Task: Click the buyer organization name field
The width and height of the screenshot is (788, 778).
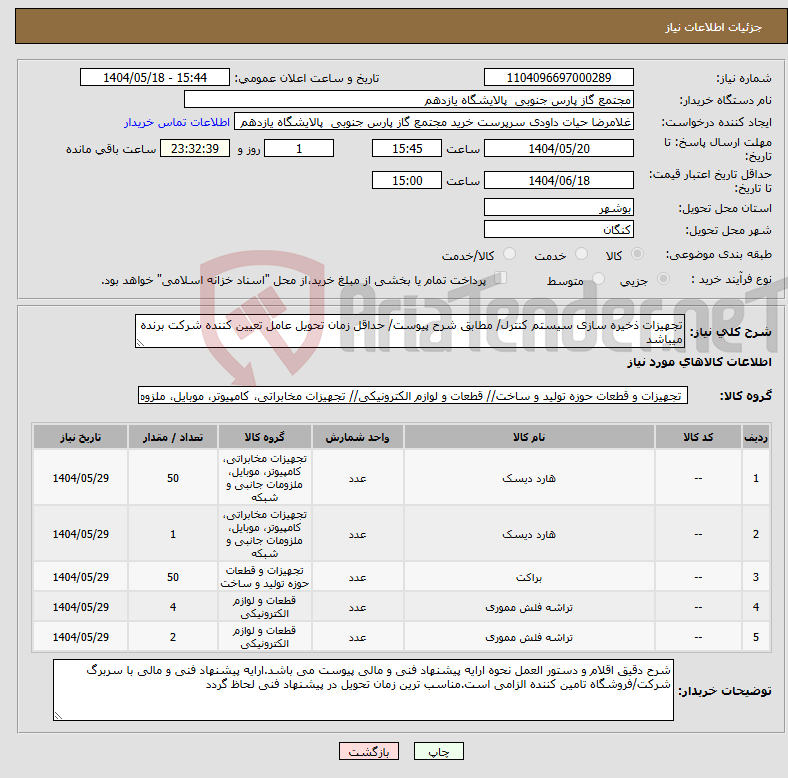Action: [x=409, y=100]
